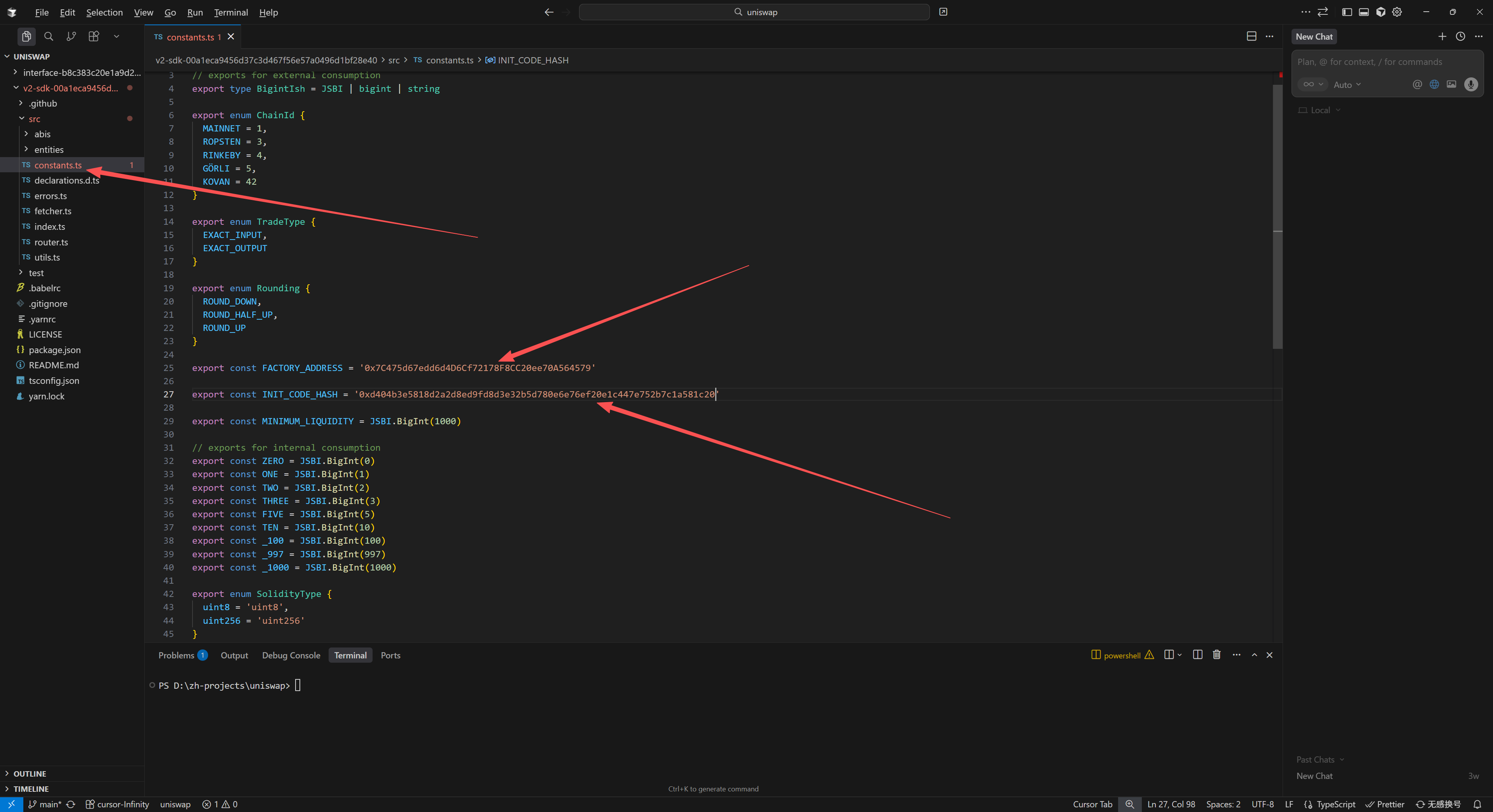1493x812 pixels.
Task: Start a new chat with plus icon
Action: pos(1442,37)
